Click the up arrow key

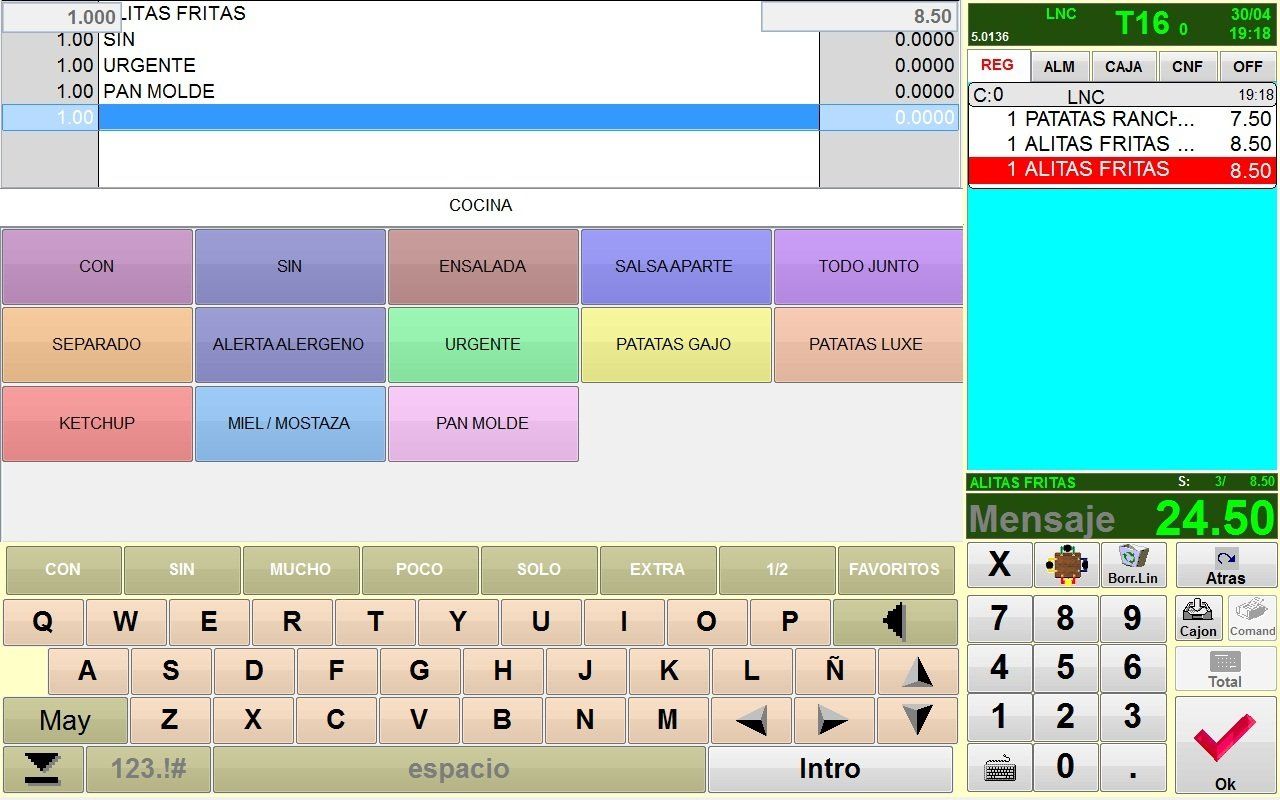pyautogui.click(x=917, y=671)
